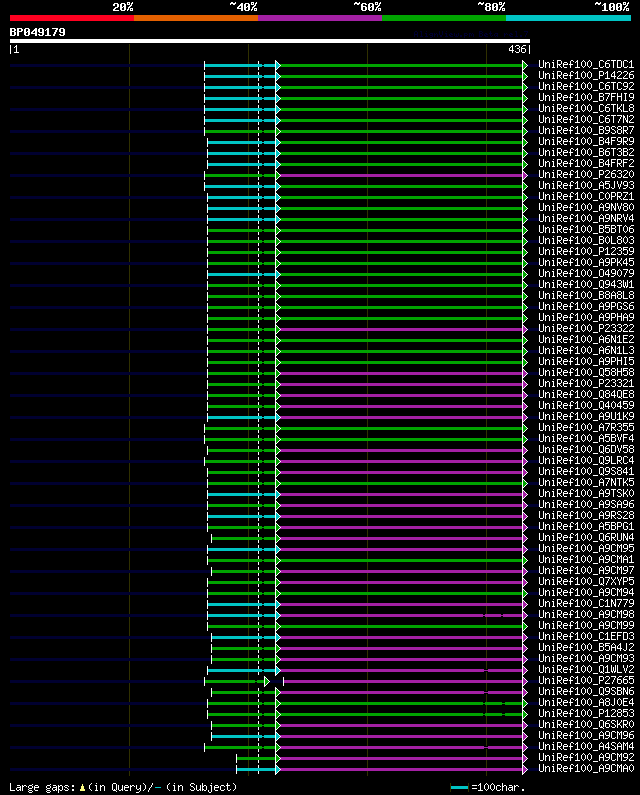Open hit UniRef100_P14226

(x=586, y=76)
